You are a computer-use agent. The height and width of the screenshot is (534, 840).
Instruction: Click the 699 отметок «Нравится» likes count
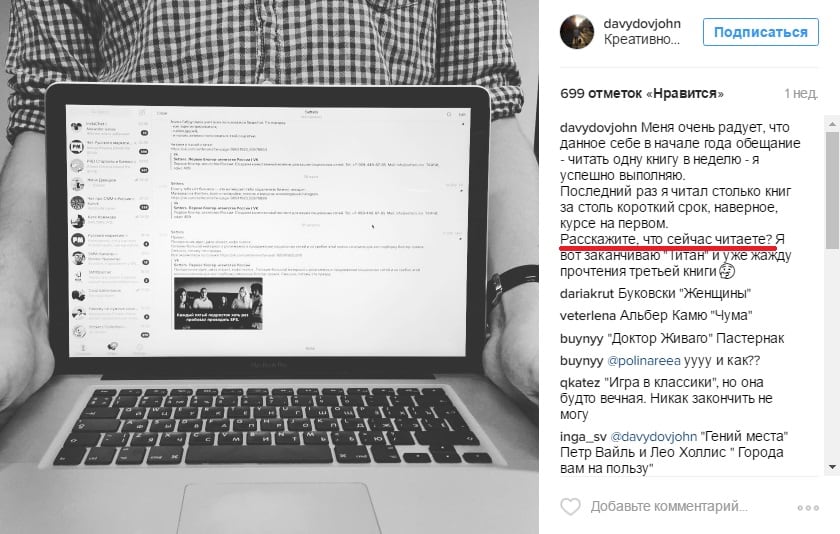(642, 93)
